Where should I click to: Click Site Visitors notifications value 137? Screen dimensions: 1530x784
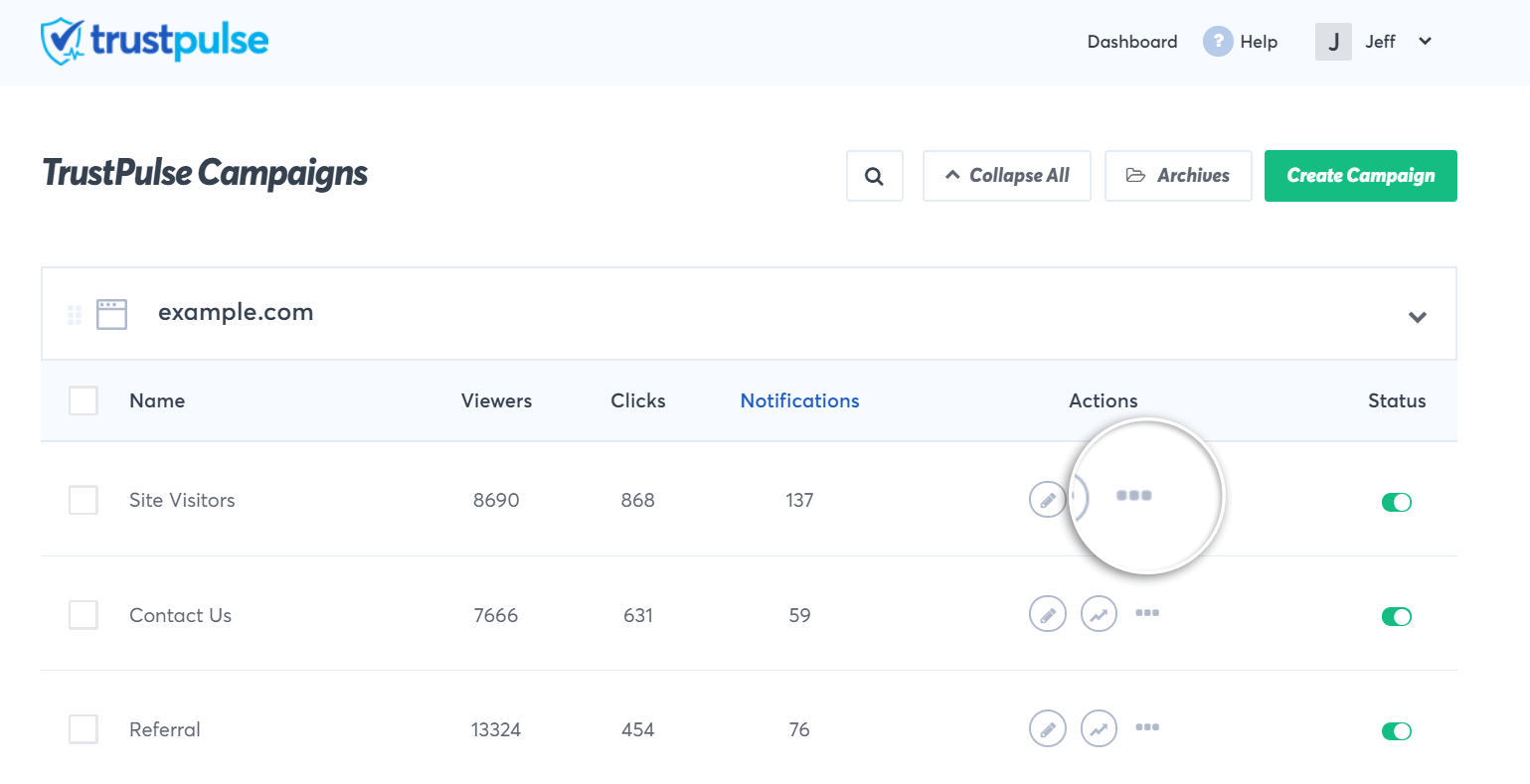coord(799,501)
